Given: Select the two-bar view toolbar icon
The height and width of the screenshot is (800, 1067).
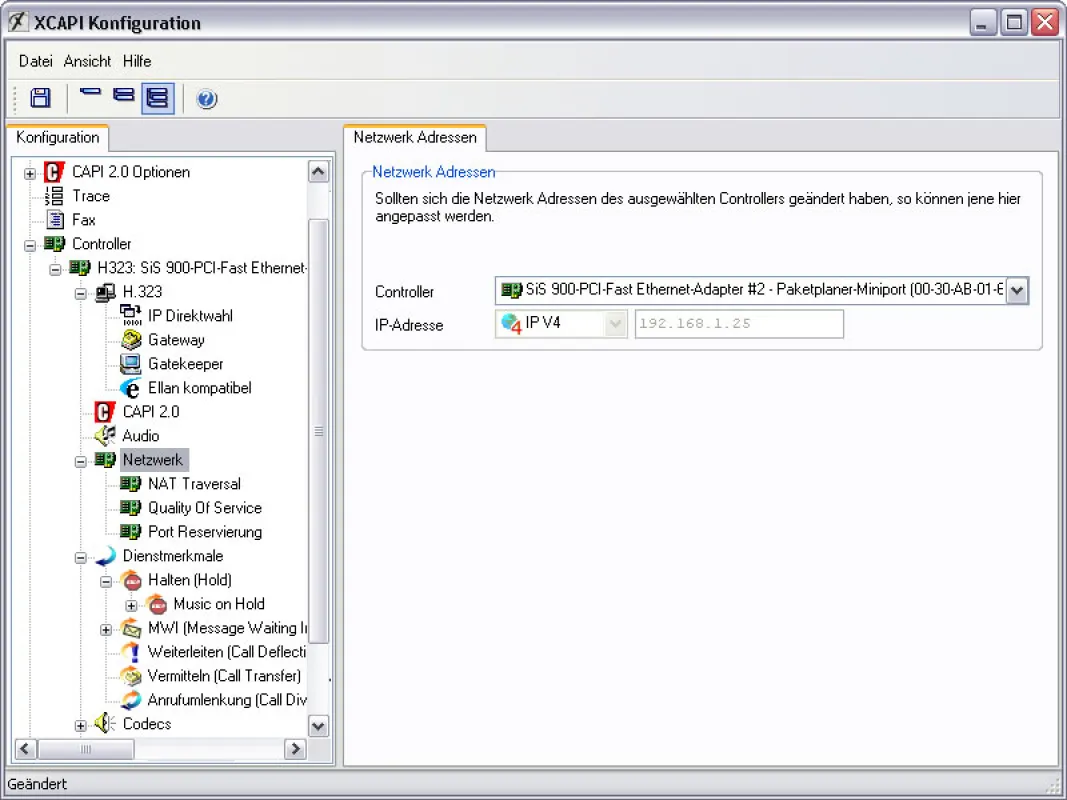Looking at the screenshot, I should (x=123, y=95).
